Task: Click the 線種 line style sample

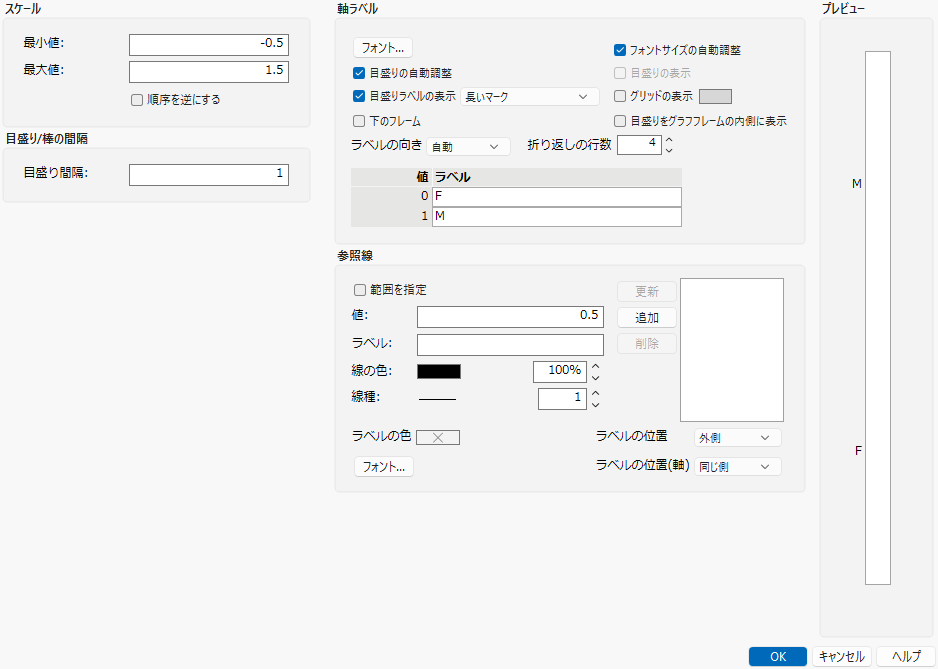Action: [437, 399]
